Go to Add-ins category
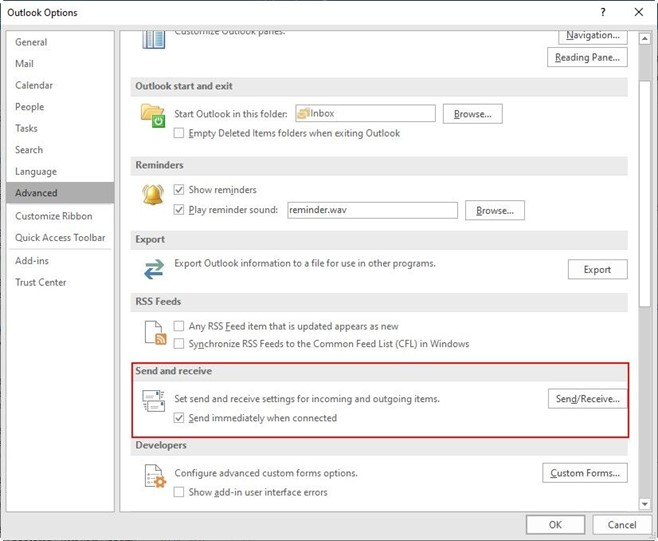 coord(60,261)
